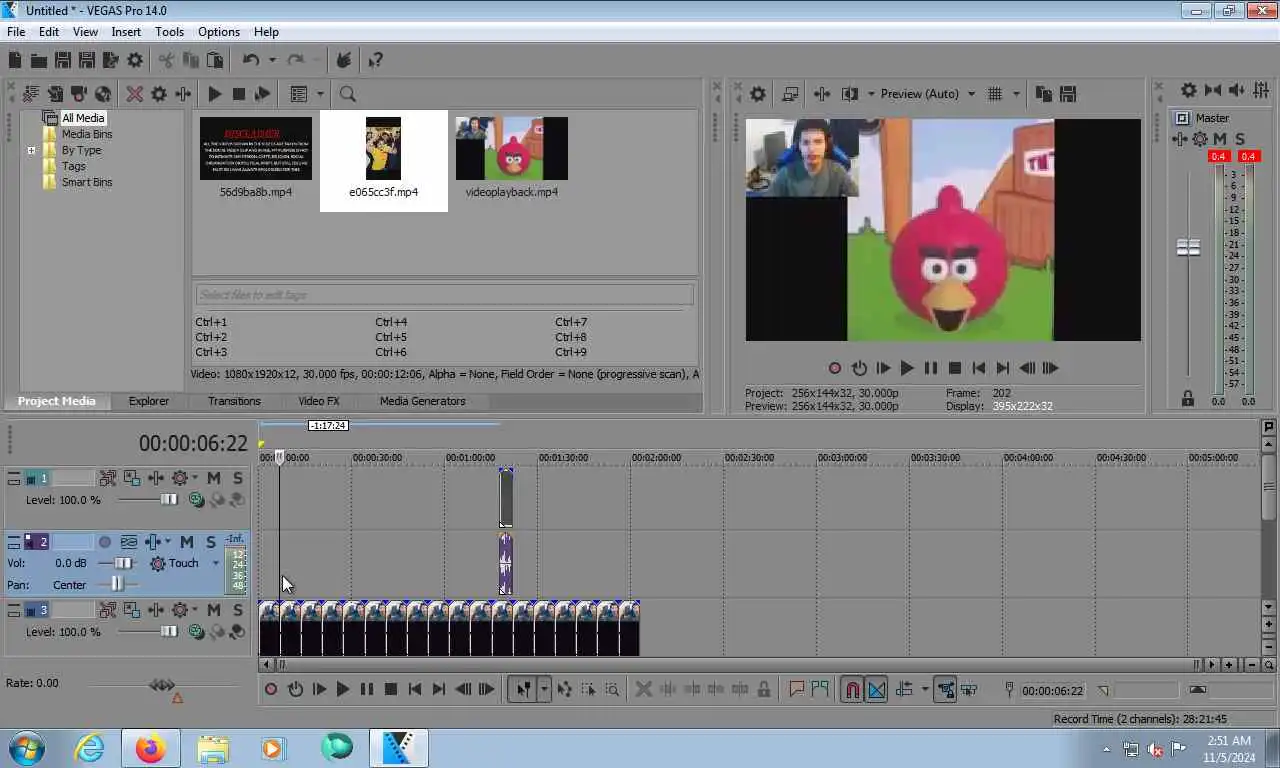Click the Insert Region icon
Screen dimensions: 1280x768
[x=821, y=689]
